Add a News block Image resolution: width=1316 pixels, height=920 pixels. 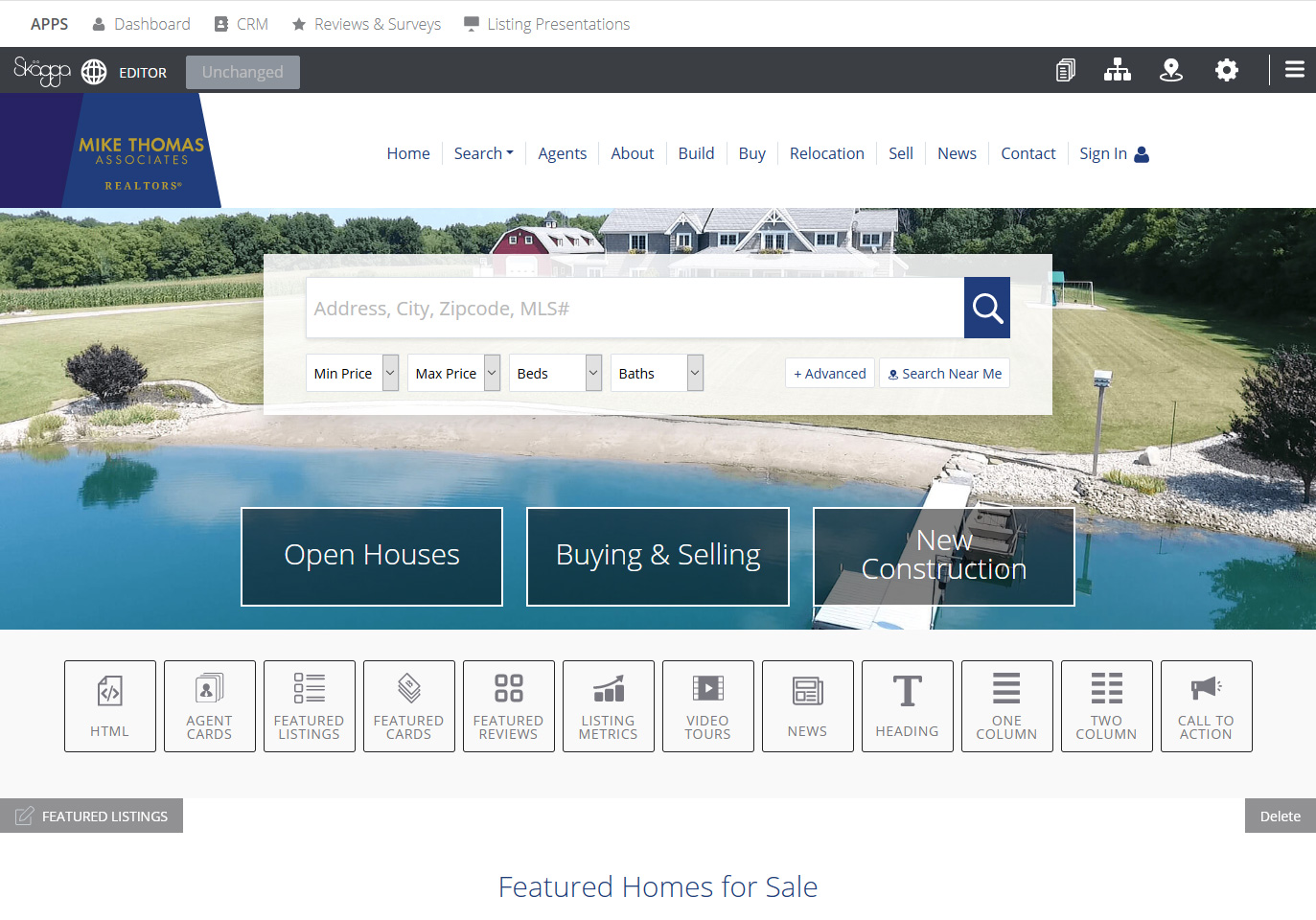coord(808,706)
